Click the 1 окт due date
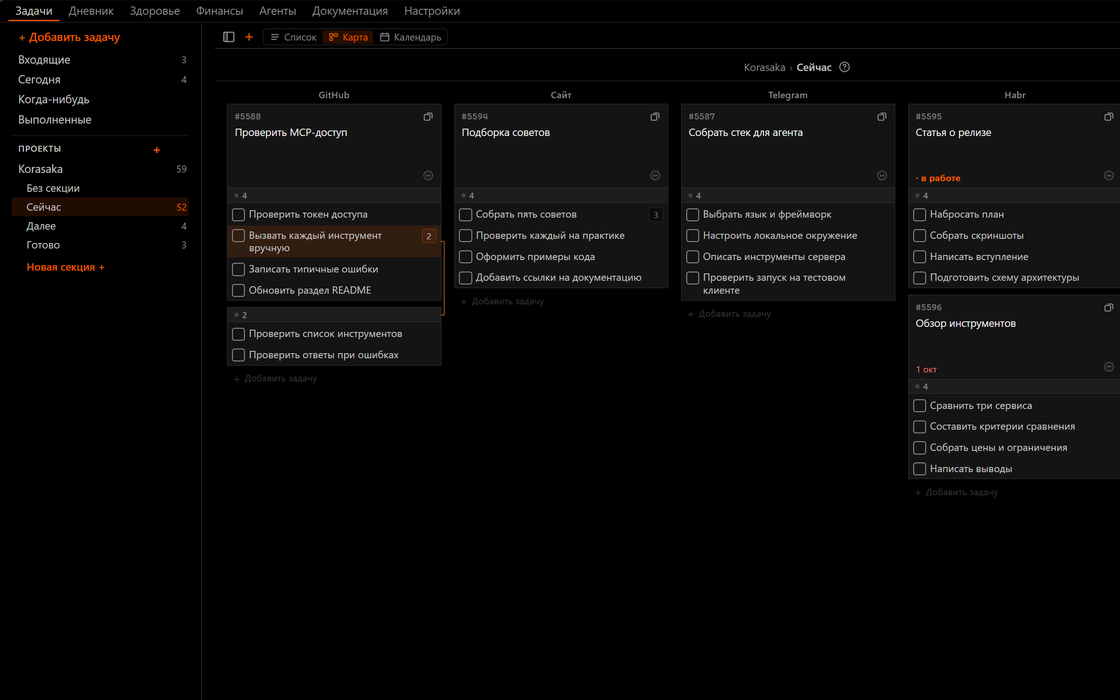Image resolution: width=1120 pixels, height=700 pixels. point(926,369)
